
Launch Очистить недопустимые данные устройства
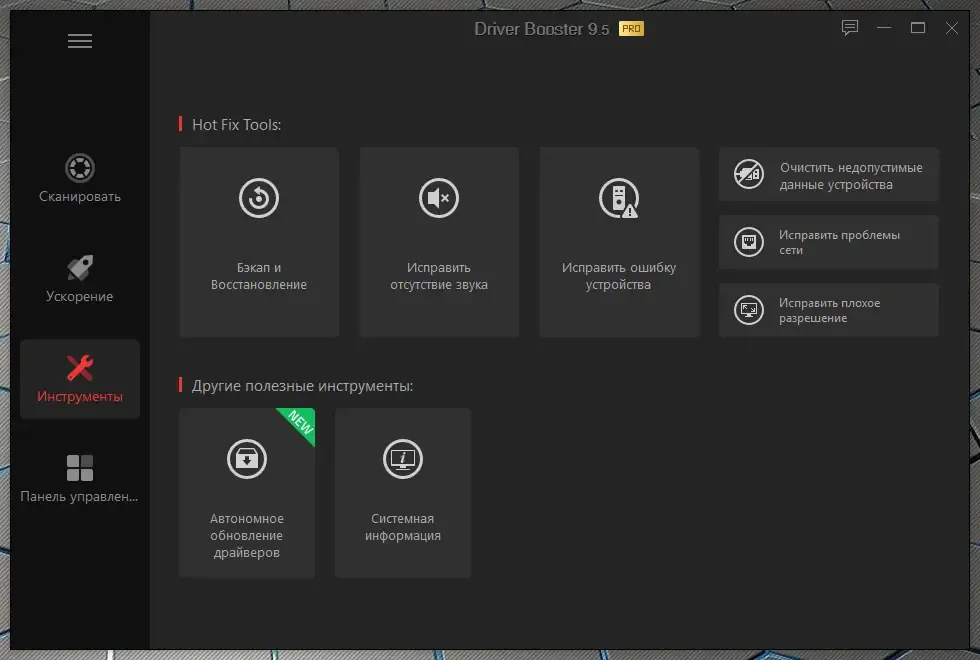point(829,174)
